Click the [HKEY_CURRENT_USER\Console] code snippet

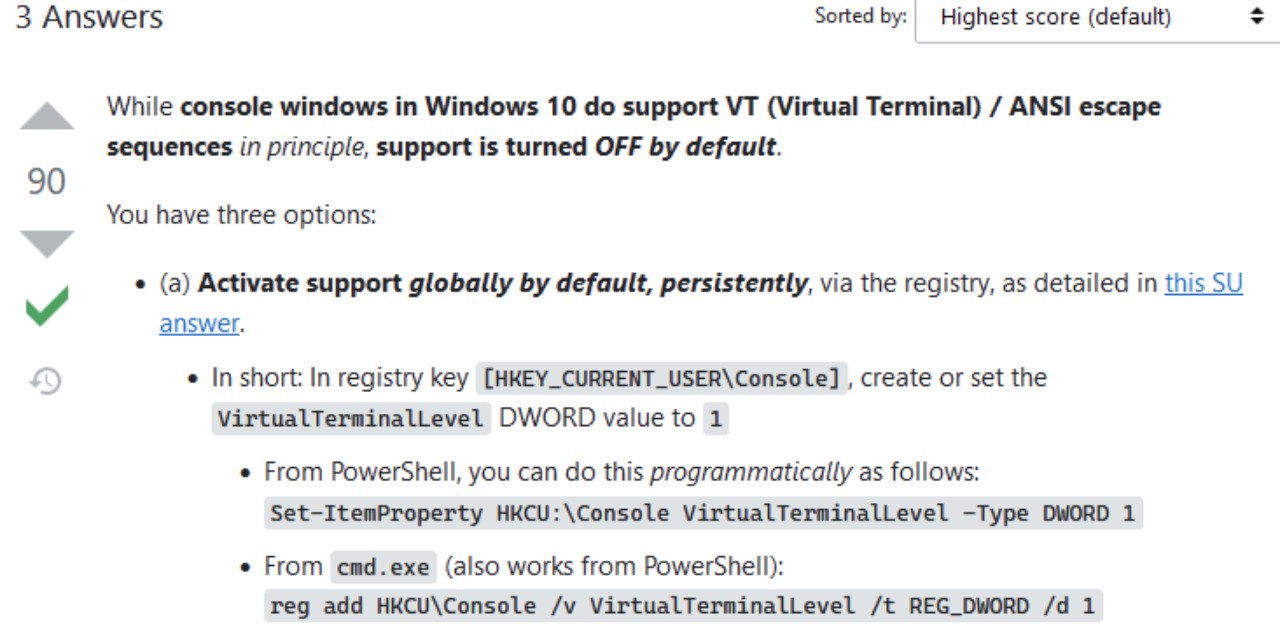[661, 379]
